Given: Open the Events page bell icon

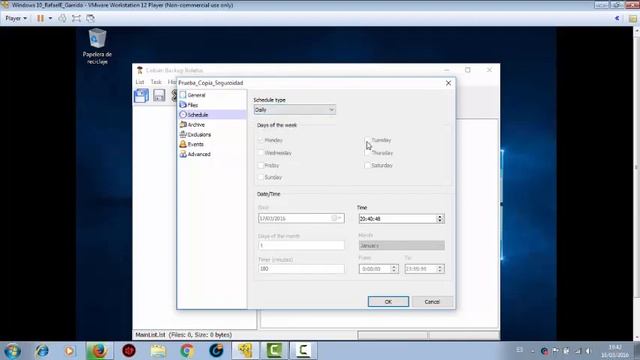Looking at the screenshot, I should [x=183, y=144].
